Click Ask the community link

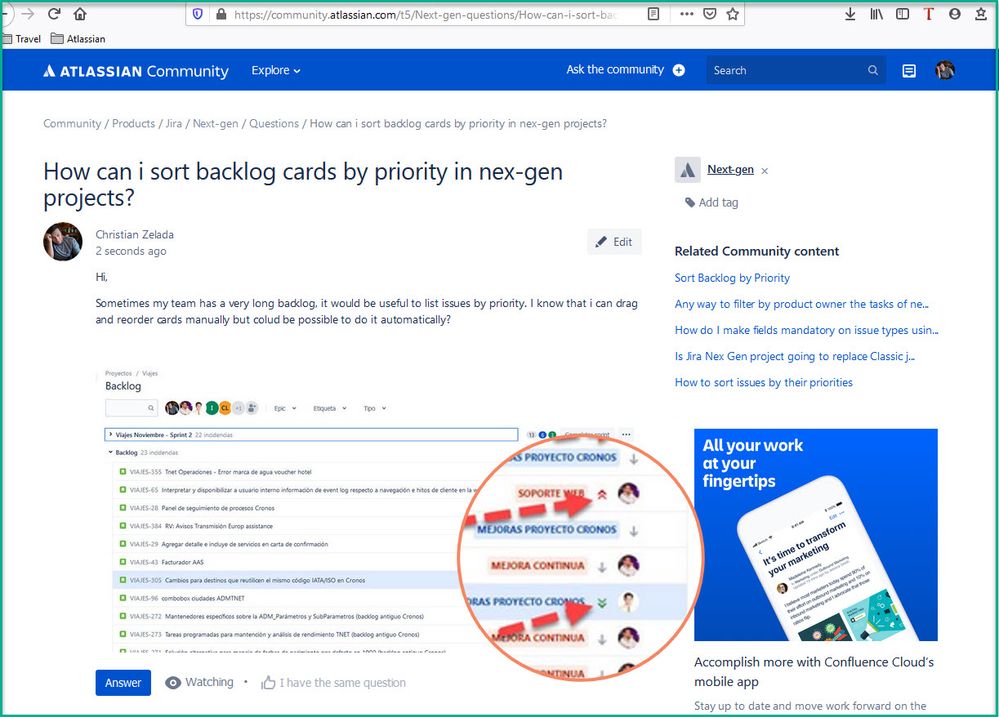615,69
